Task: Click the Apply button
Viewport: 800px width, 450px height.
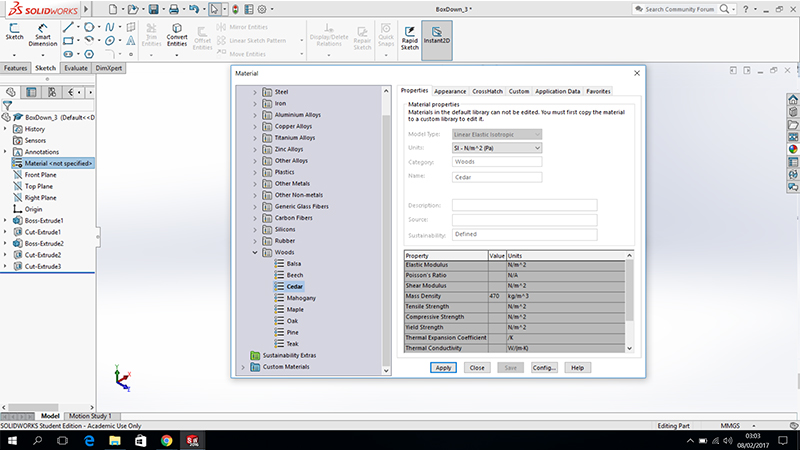Action: (x=443, y=368)
